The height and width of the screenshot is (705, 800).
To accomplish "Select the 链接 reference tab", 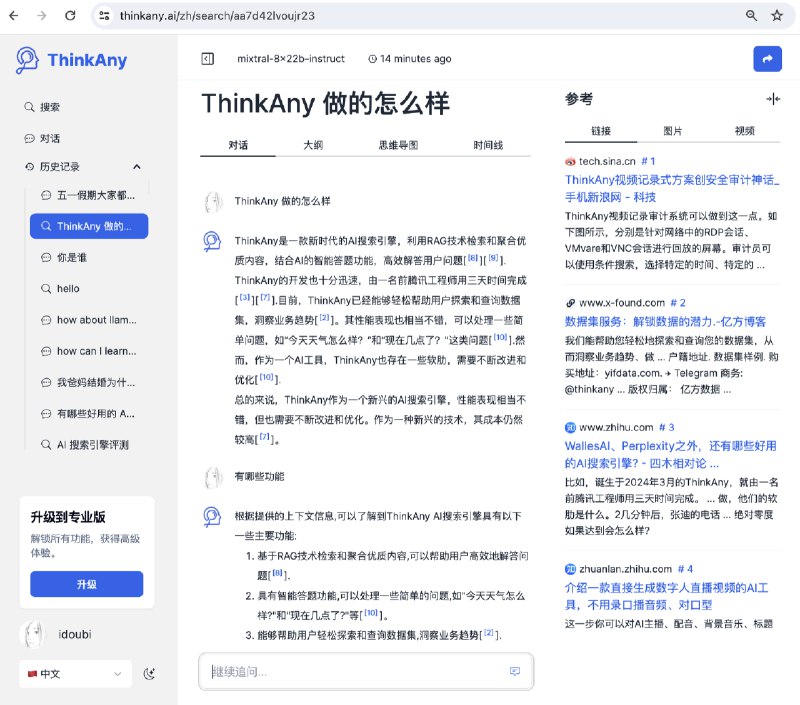I will tap(601, 131).
